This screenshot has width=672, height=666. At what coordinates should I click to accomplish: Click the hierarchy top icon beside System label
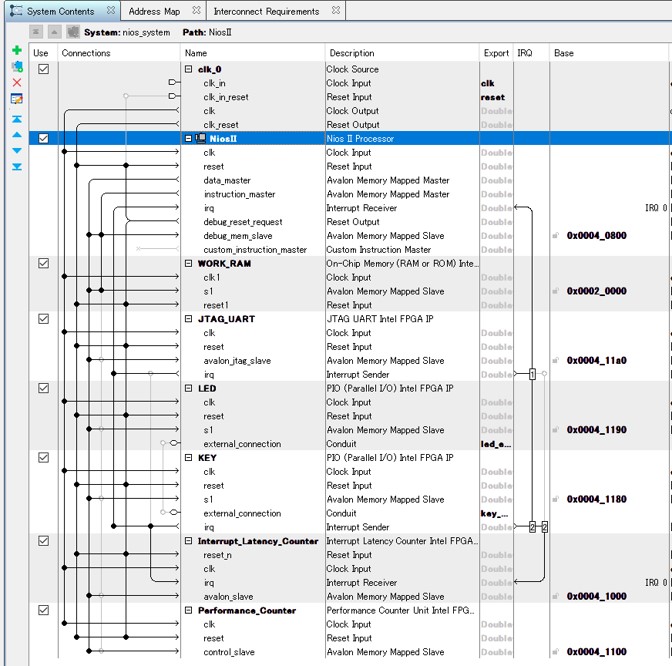pos(36,32)
